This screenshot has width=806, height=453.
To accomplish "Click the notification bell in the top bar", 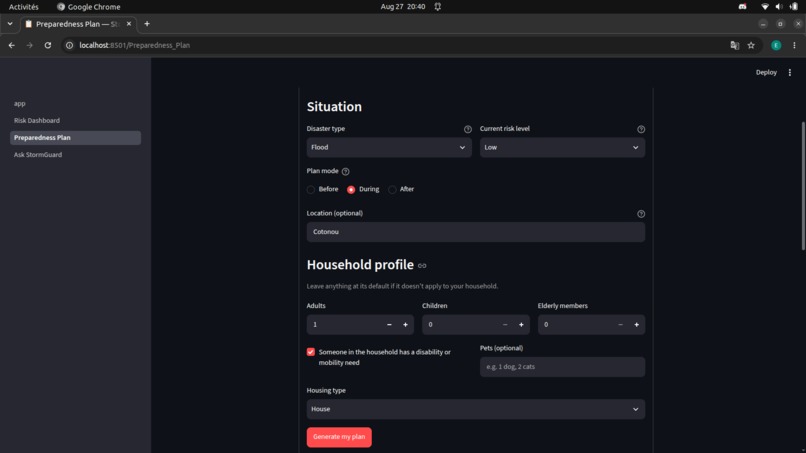I will [437, 7].
